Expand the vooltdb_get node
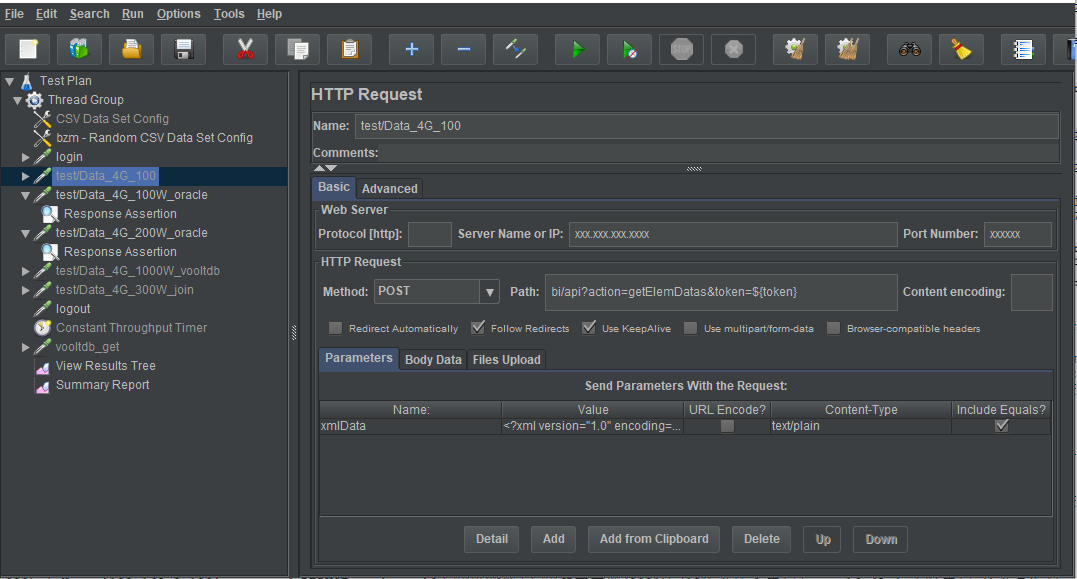The image size is (1077, 579). pos(26,348)
